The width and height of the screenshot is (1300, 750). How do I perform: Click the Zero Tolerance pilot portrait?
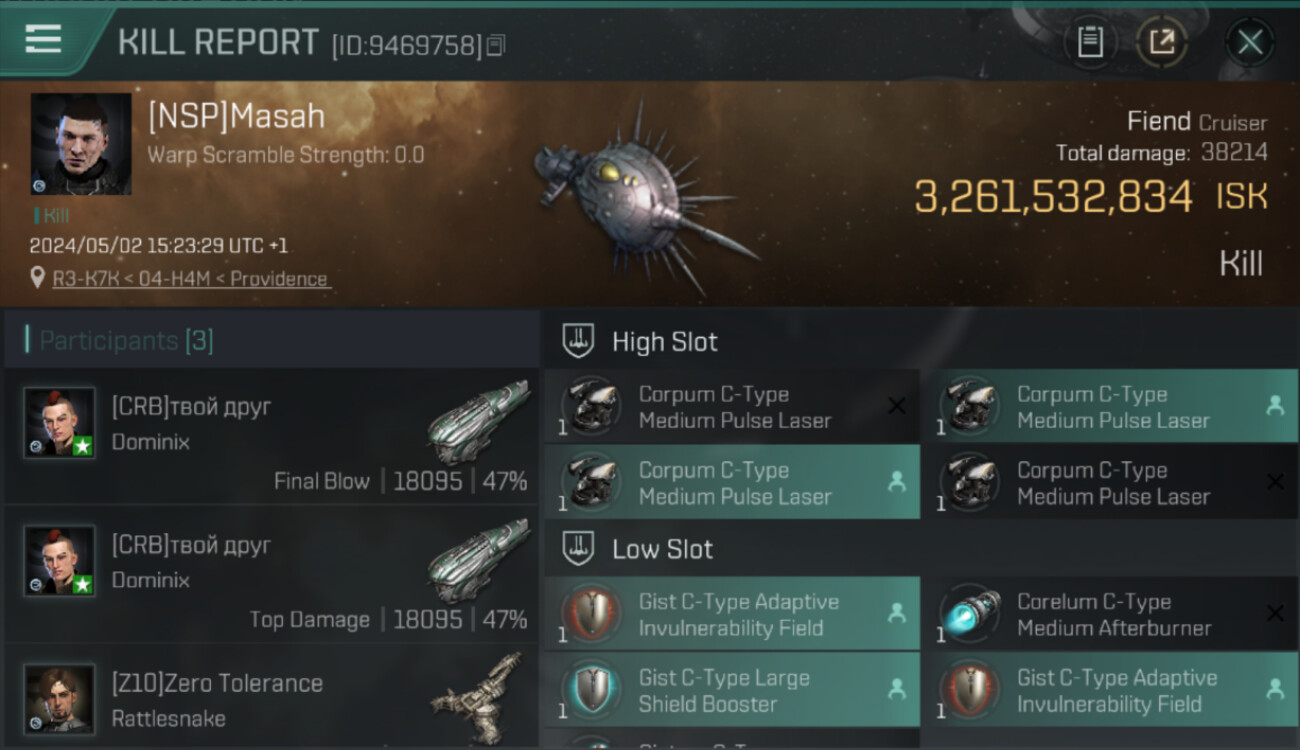tap(60, 698)
